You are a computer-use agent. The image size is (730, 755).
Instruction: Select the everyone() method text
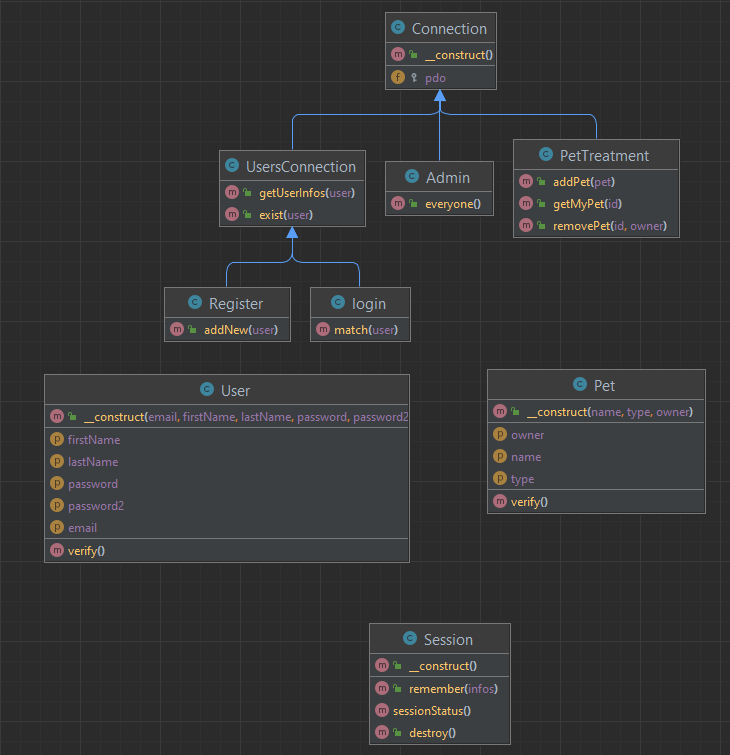tap(453, 204)
